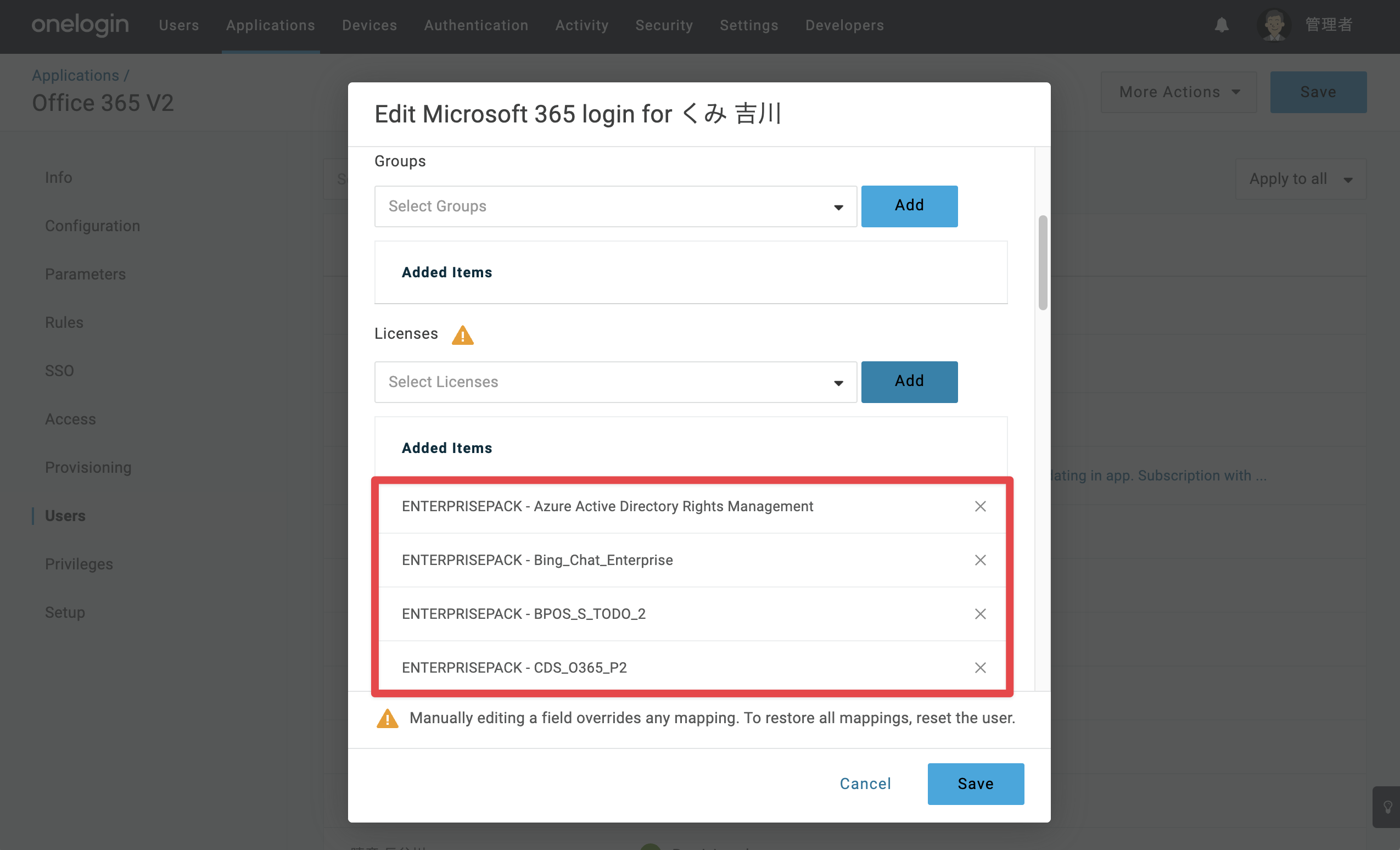Screen dimensions: 1400x850
Task: Click the 管理者 account name
Action: pyautogui.click(x=1329, y=25)
